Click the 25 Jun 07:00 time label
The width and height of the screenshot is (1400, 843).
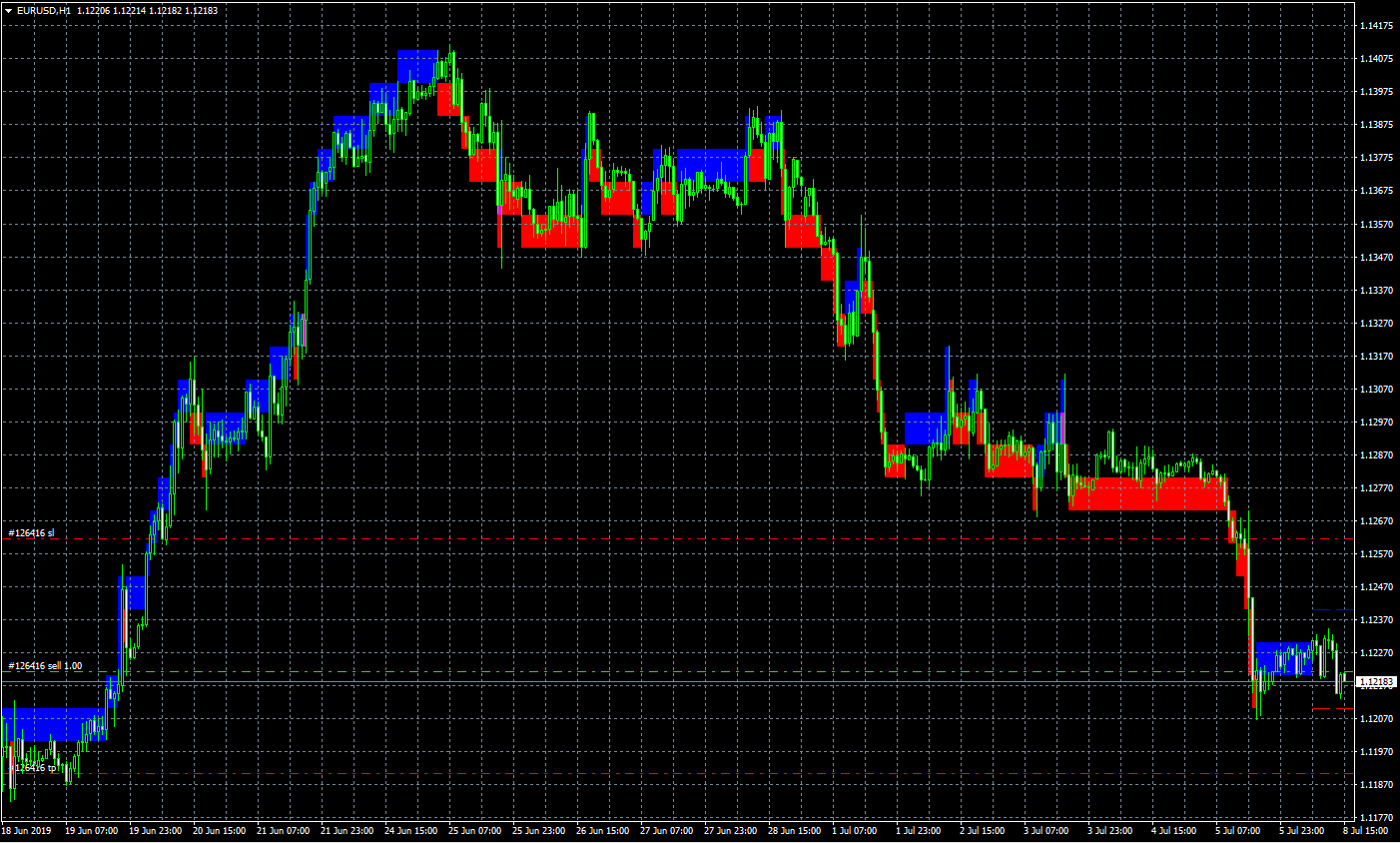(474, 831)
